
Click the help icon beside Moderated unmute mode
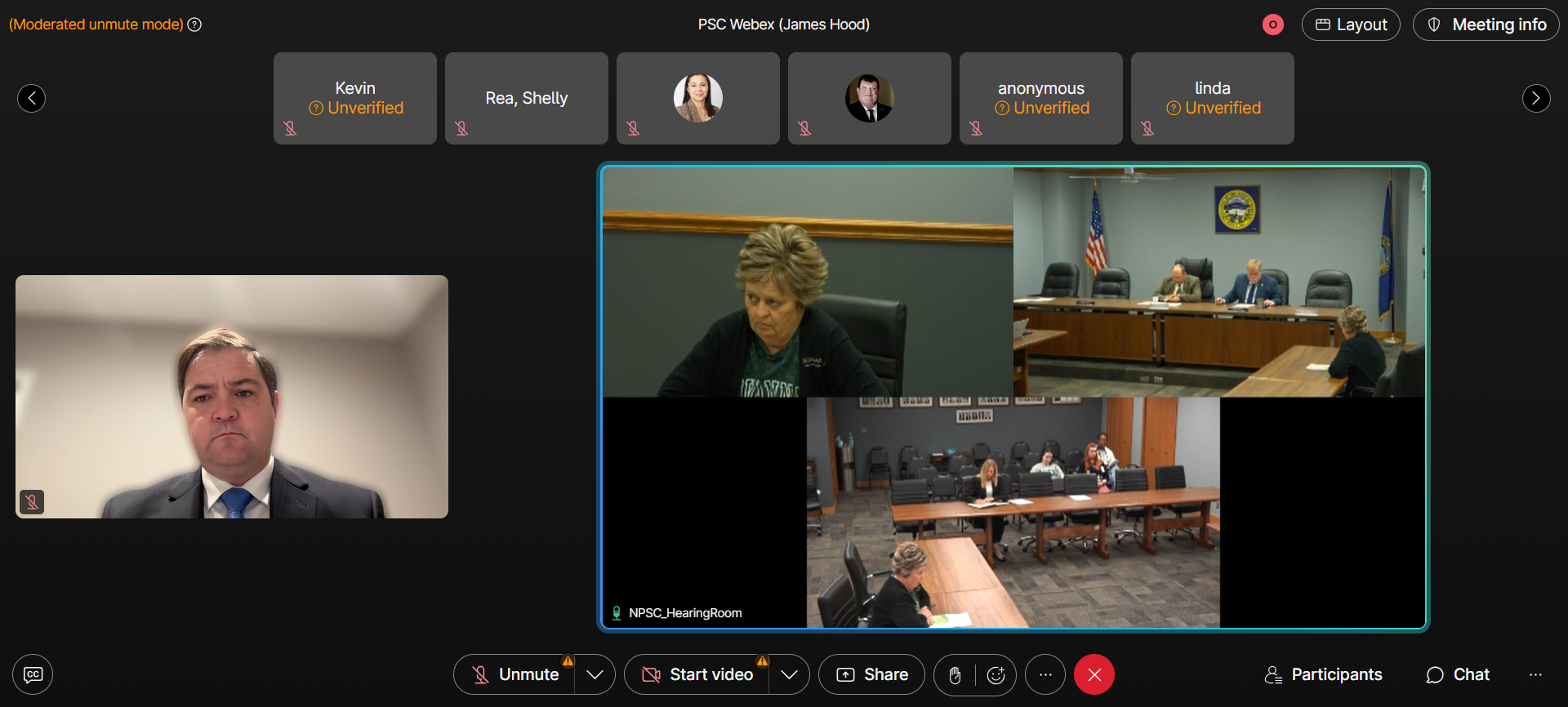[194, 24]
